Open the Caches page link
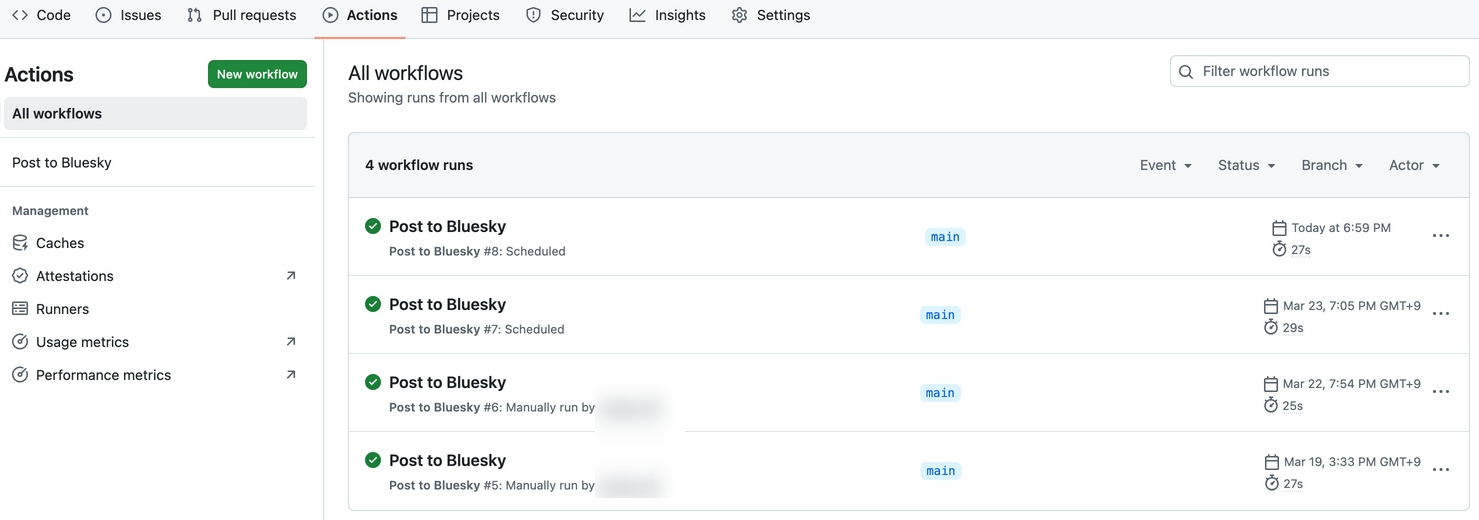The image size is (1479, 520). (60, 243)
